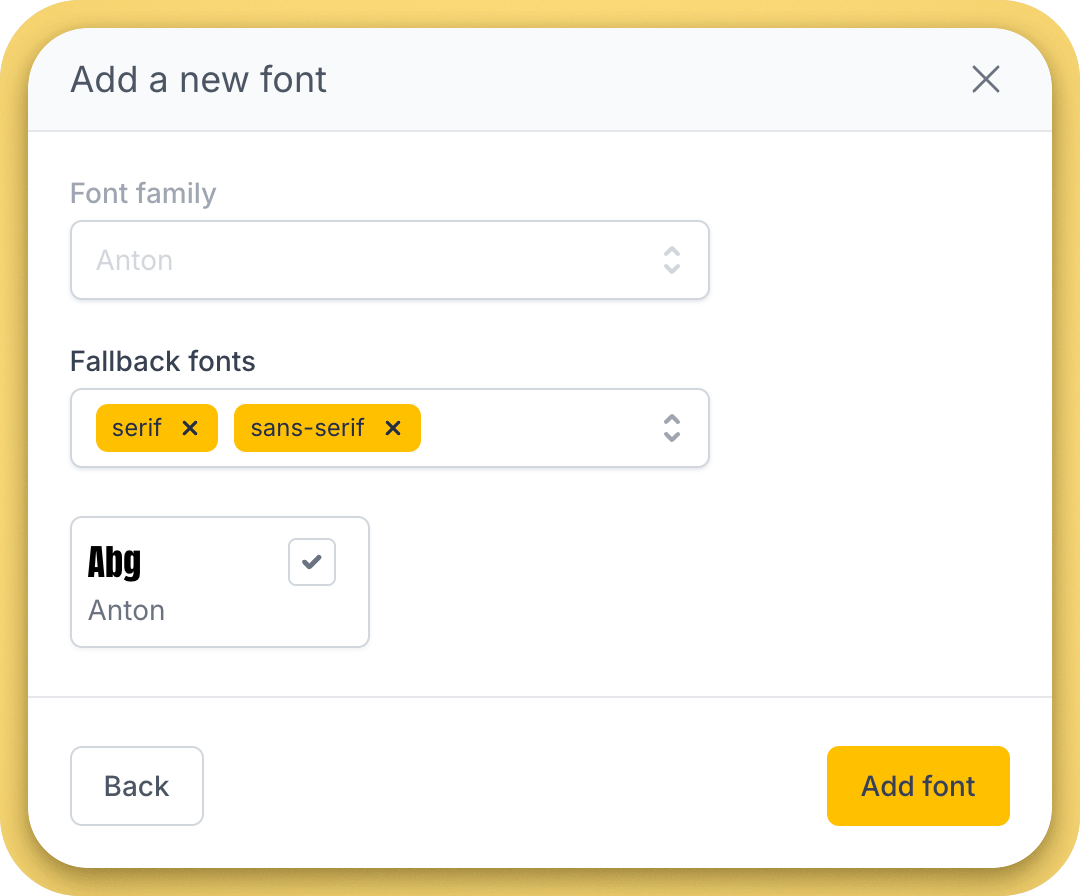This screenshot has width=1080, height=896.
Task: Click the serif tag label text
Action: point(137,428)
